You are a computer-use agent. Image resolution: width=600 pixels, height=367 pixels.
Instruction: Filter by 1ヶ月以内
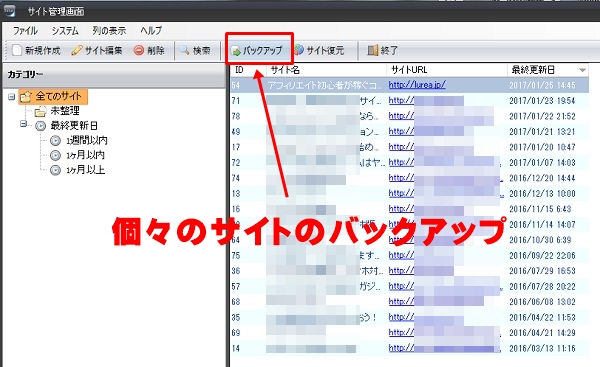point(85,155)
